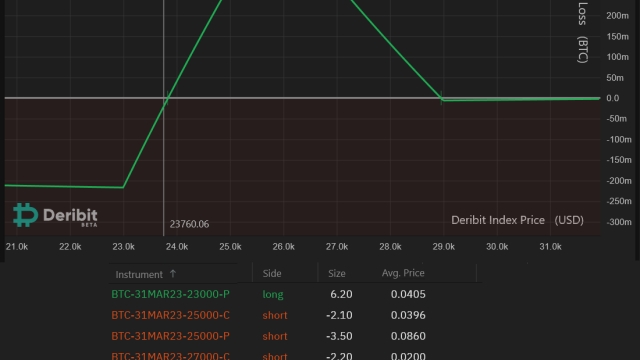Click the 31.0k x-axis label
The image size is (640, 360).
(550, 247)
